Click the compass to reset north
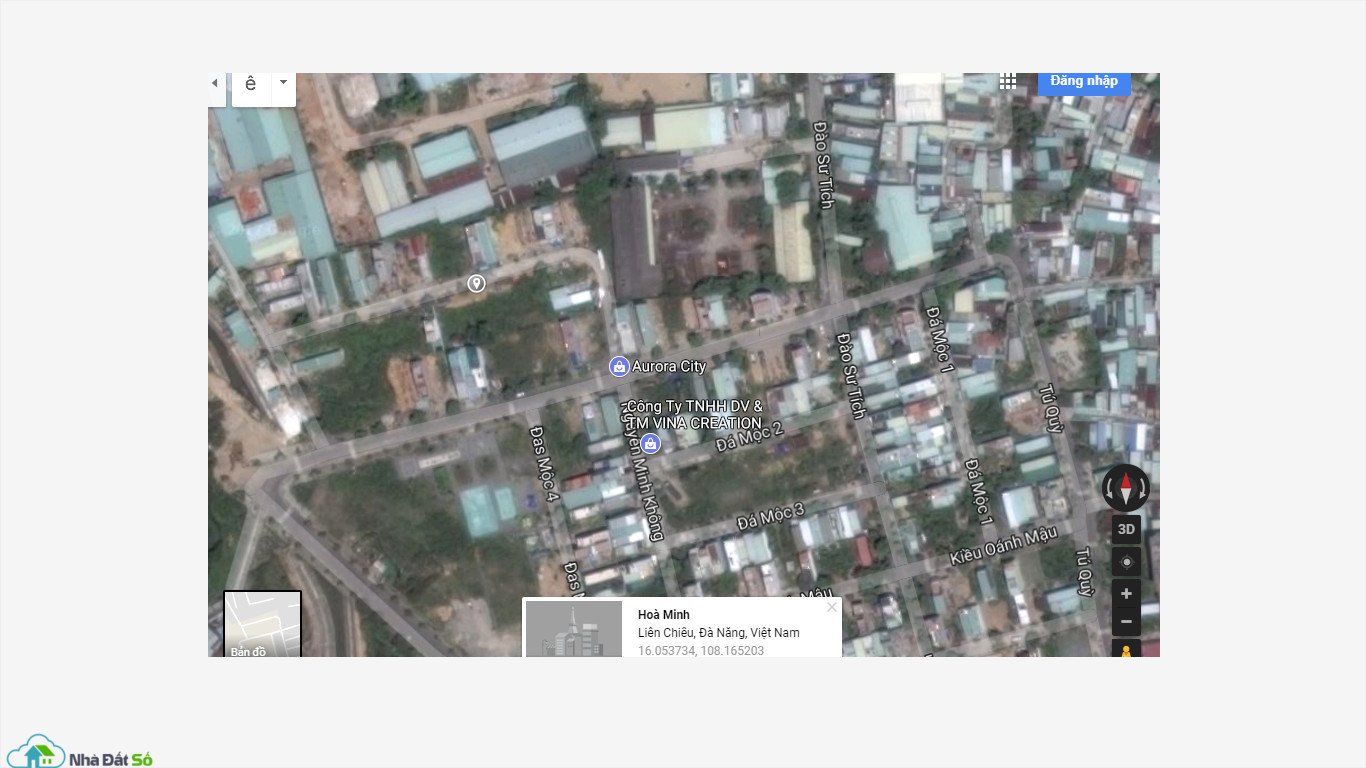The width and height of the screenshot is (1366, 768). coord(1126,488)
